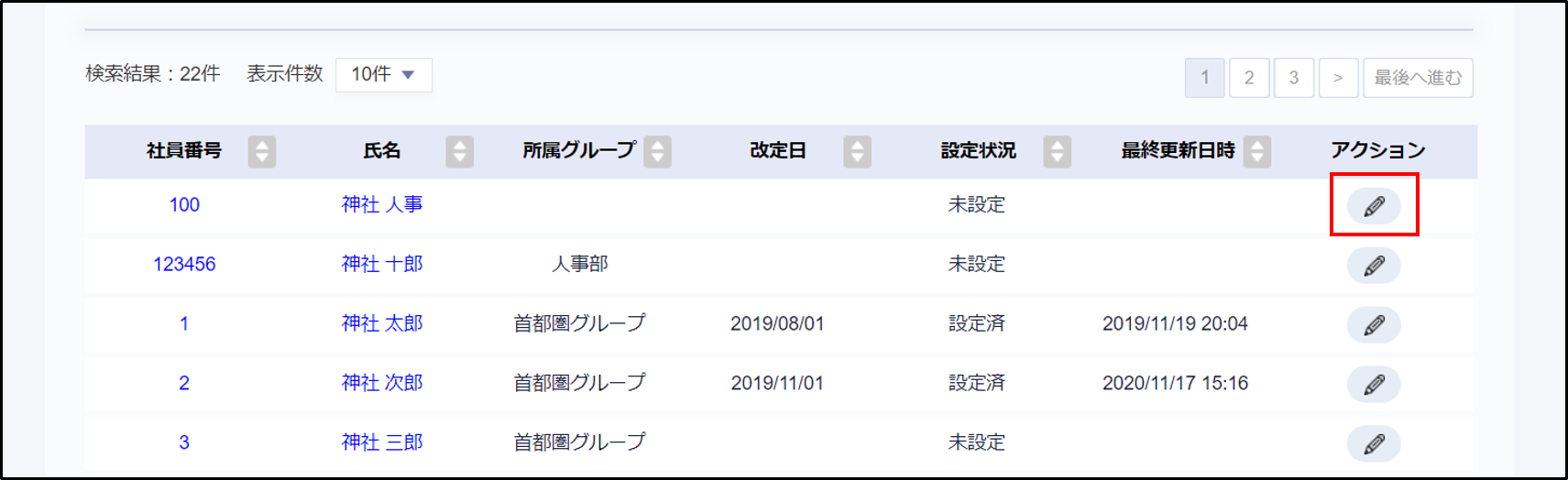Go to page 2
Viewport: 1568px width, 480px height.
[1249, 78]
